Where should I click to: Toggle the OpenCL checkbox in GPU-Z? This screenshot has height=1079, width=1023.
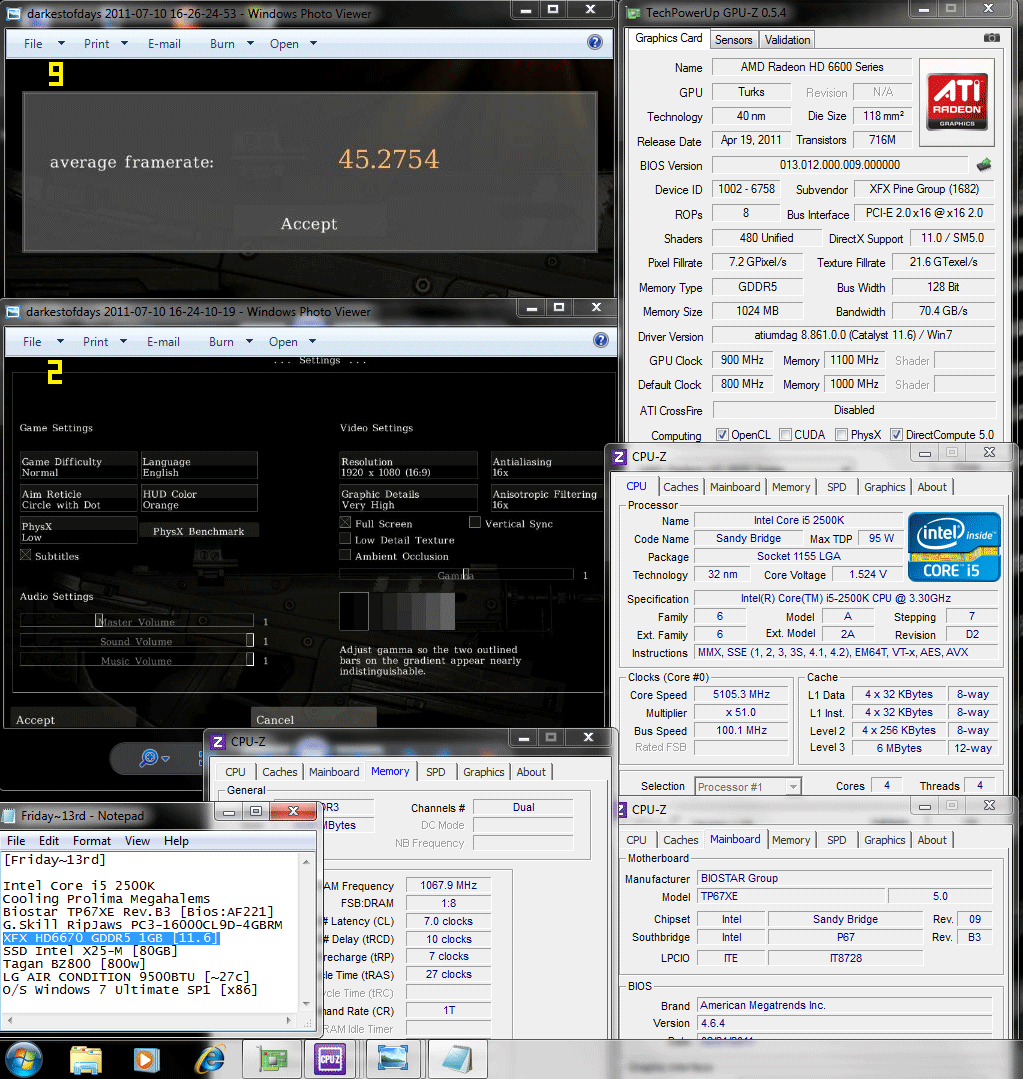pyautogui.click(x=722, y=434)
